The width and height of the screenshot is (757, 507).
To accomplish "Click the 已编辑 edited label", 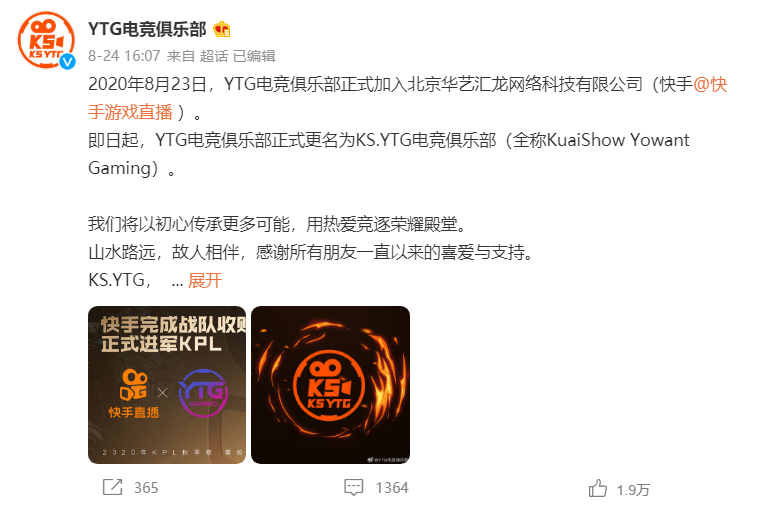I will pyautogui.click(x=254, y=56).
